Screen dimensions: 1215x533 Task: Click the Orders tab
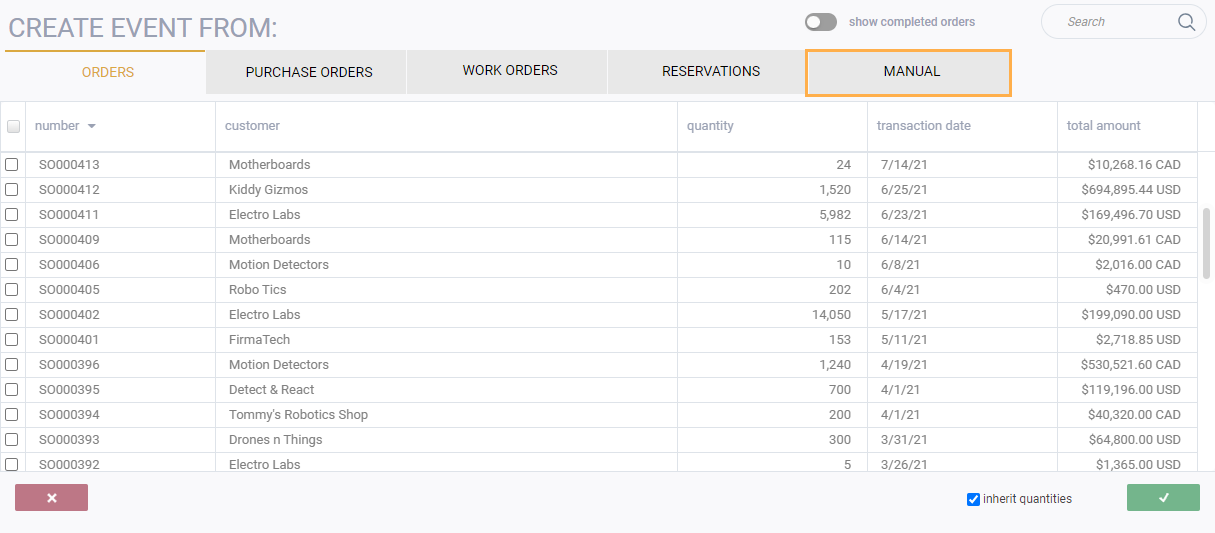tap(108, 72)
